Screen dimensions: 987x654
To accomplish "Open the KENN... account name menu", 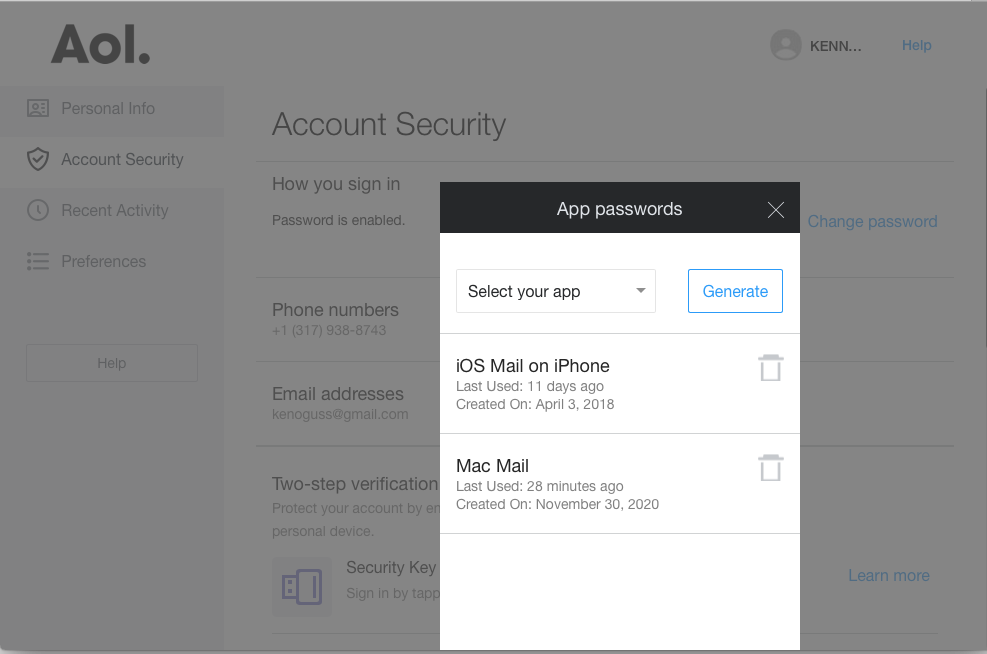I will pos(835,46).
